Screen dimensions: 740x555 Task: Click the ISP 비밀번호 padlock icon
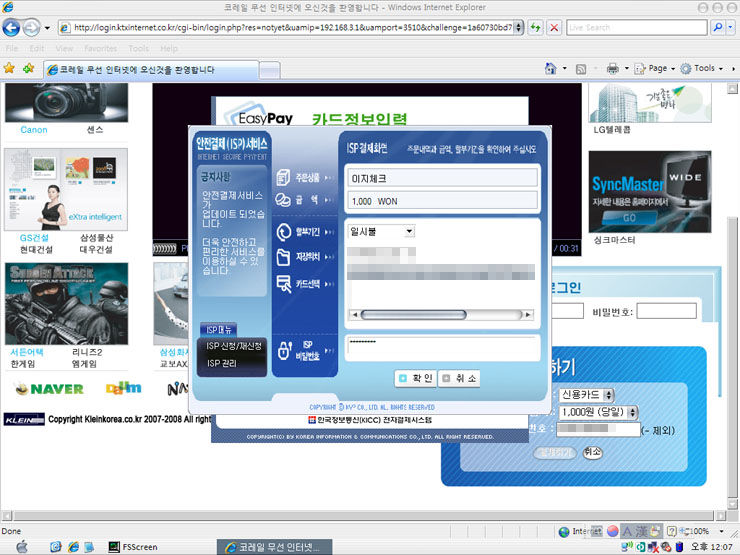coord(285,350)
